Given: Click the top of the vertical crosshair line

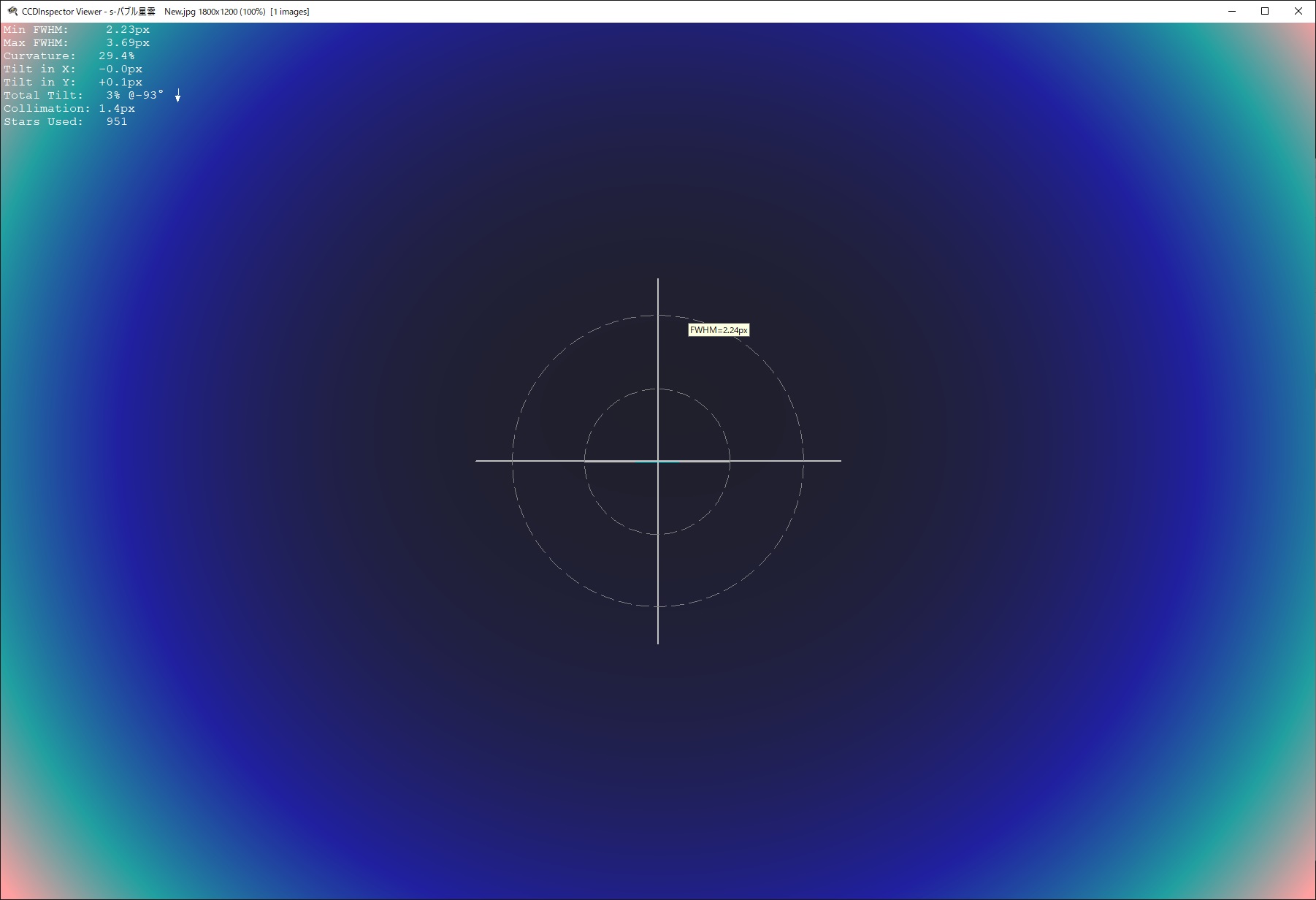Looking at the screenshot, I should [658, 281].
